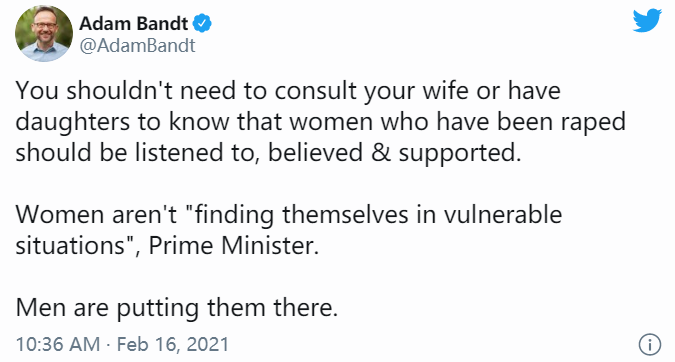Viewport: 675px width, 362px height.
Task: Click the ampersand before "supported"
Action: coord(381,153)
